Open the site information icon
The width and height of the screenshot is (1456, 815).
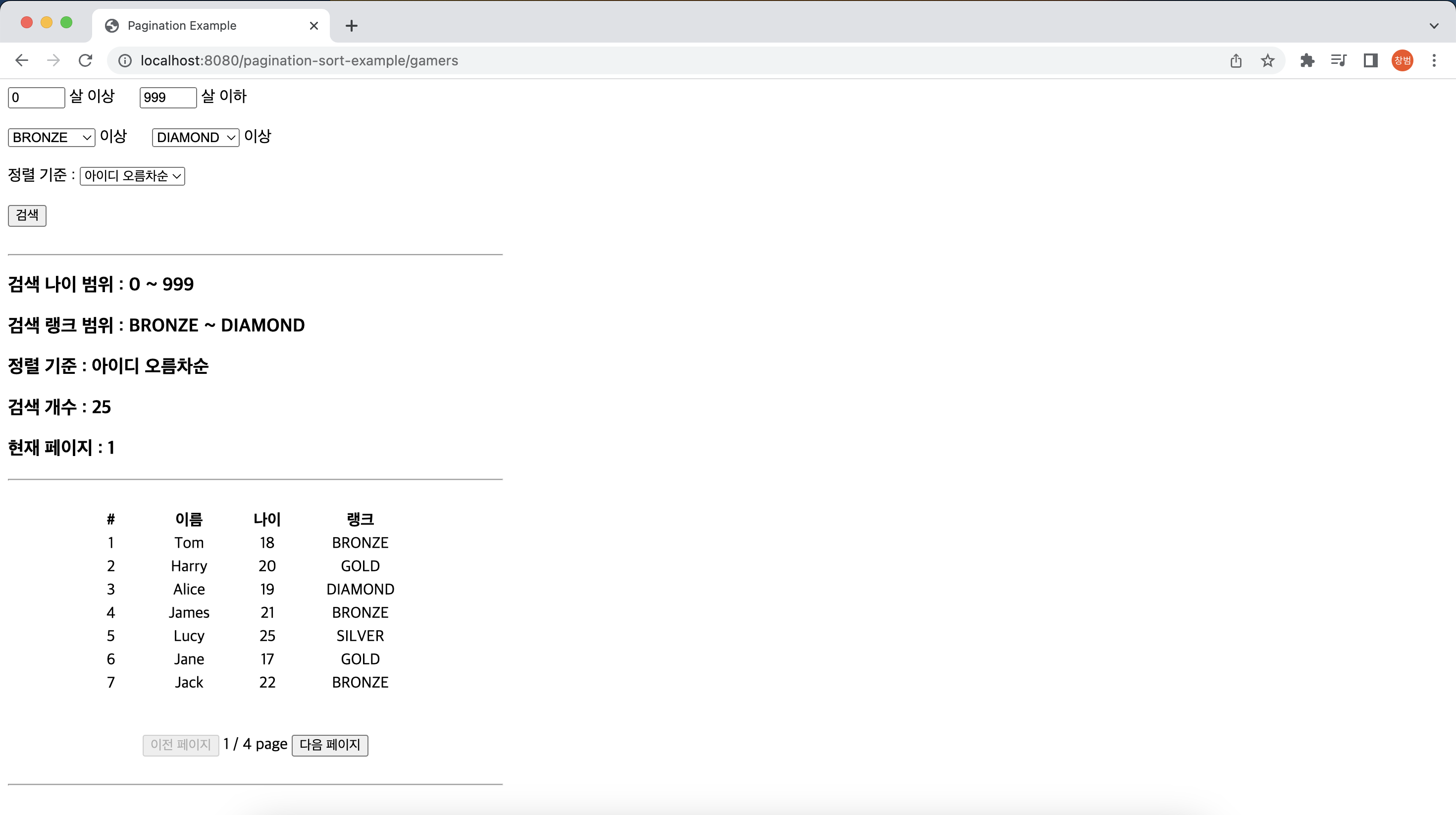pyautogui.click(x=125, y=60)
